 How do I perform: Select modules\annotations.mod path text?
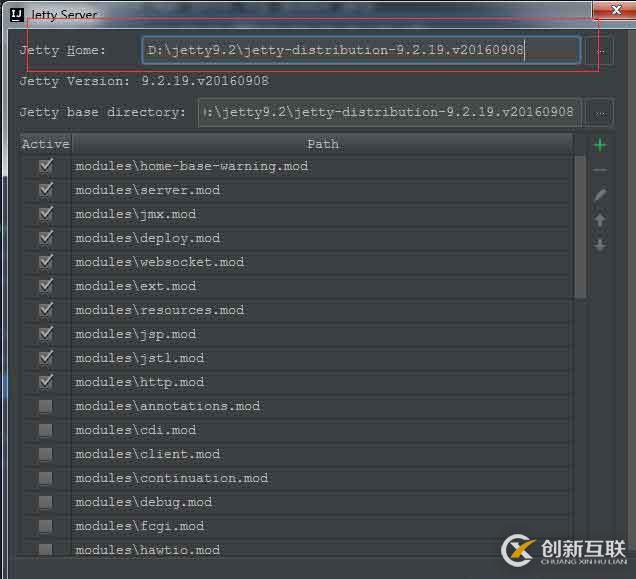(x=168, y=406)
